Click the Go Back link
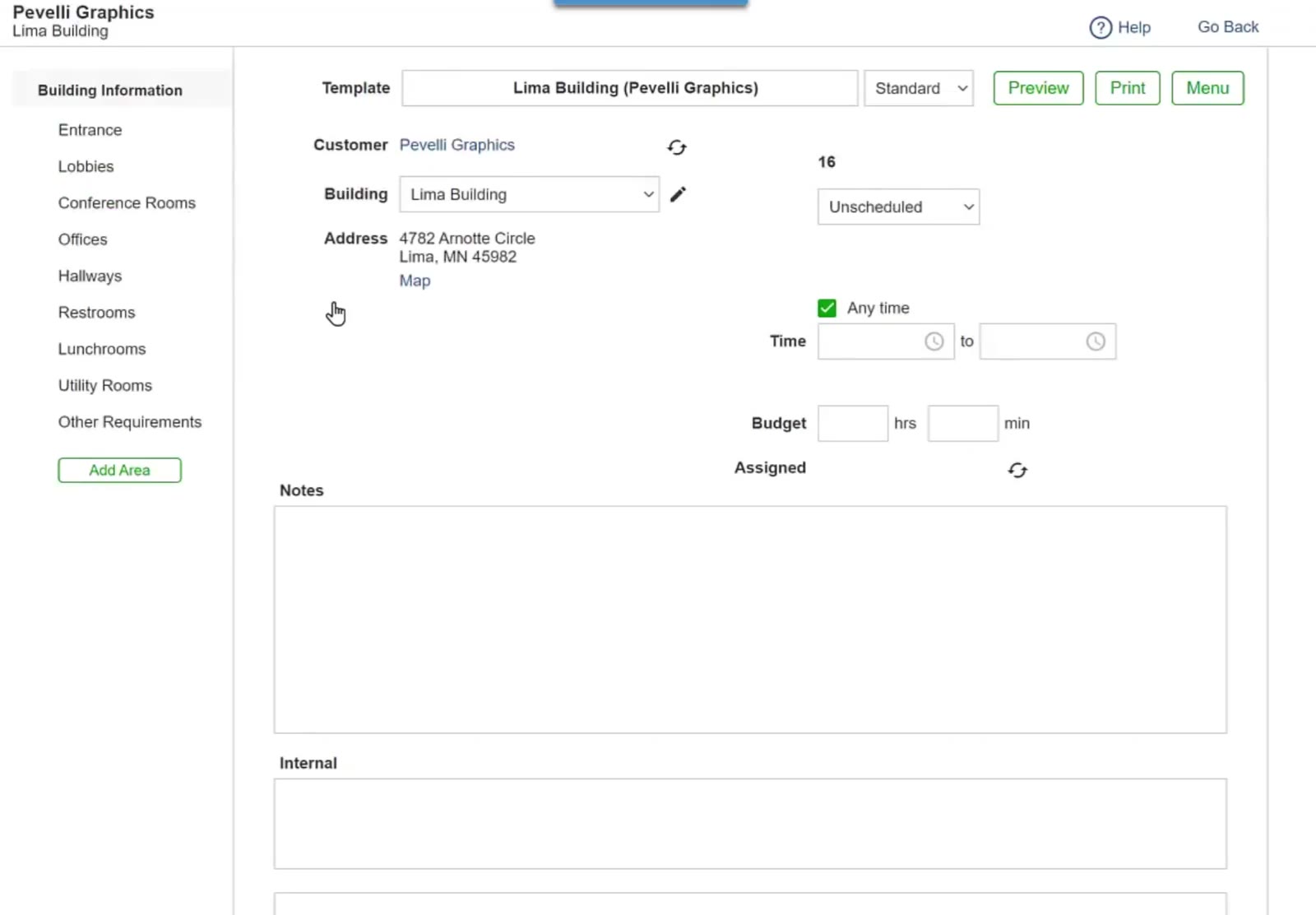Screen dimensions: 1316x915 coord(1228,27)
